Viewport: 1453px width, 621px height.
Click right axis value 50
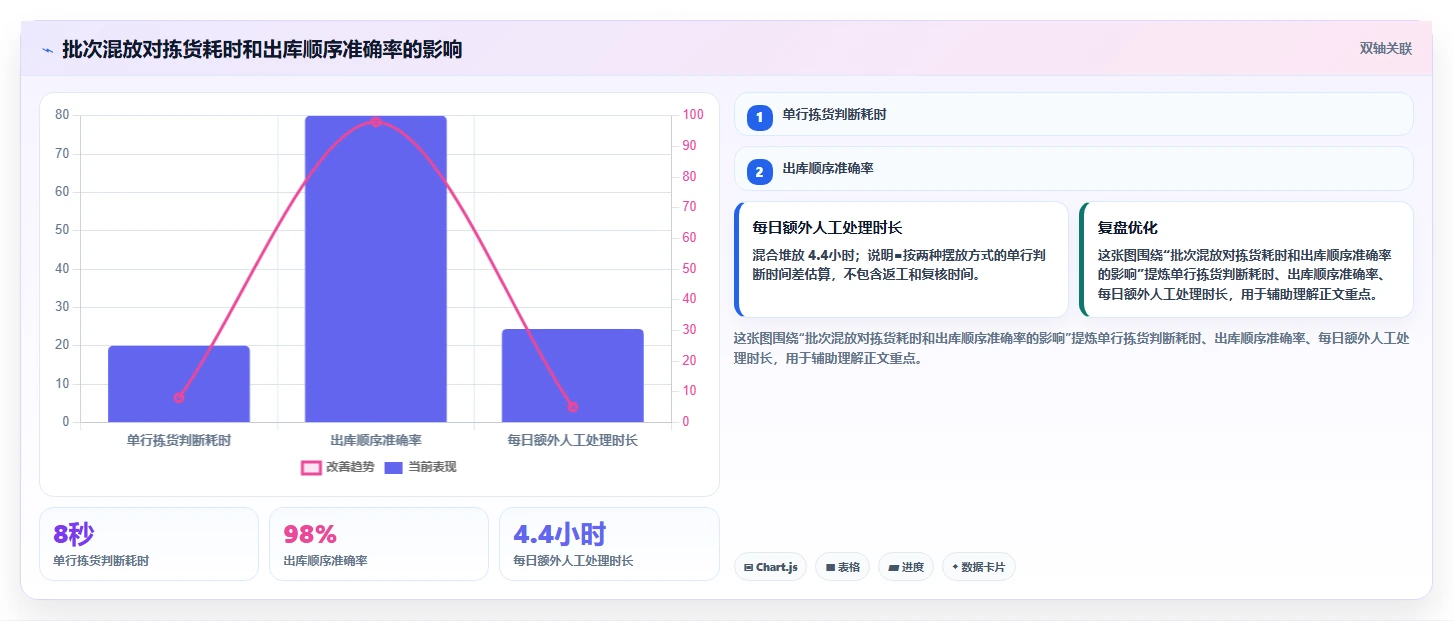click(690, 268)
